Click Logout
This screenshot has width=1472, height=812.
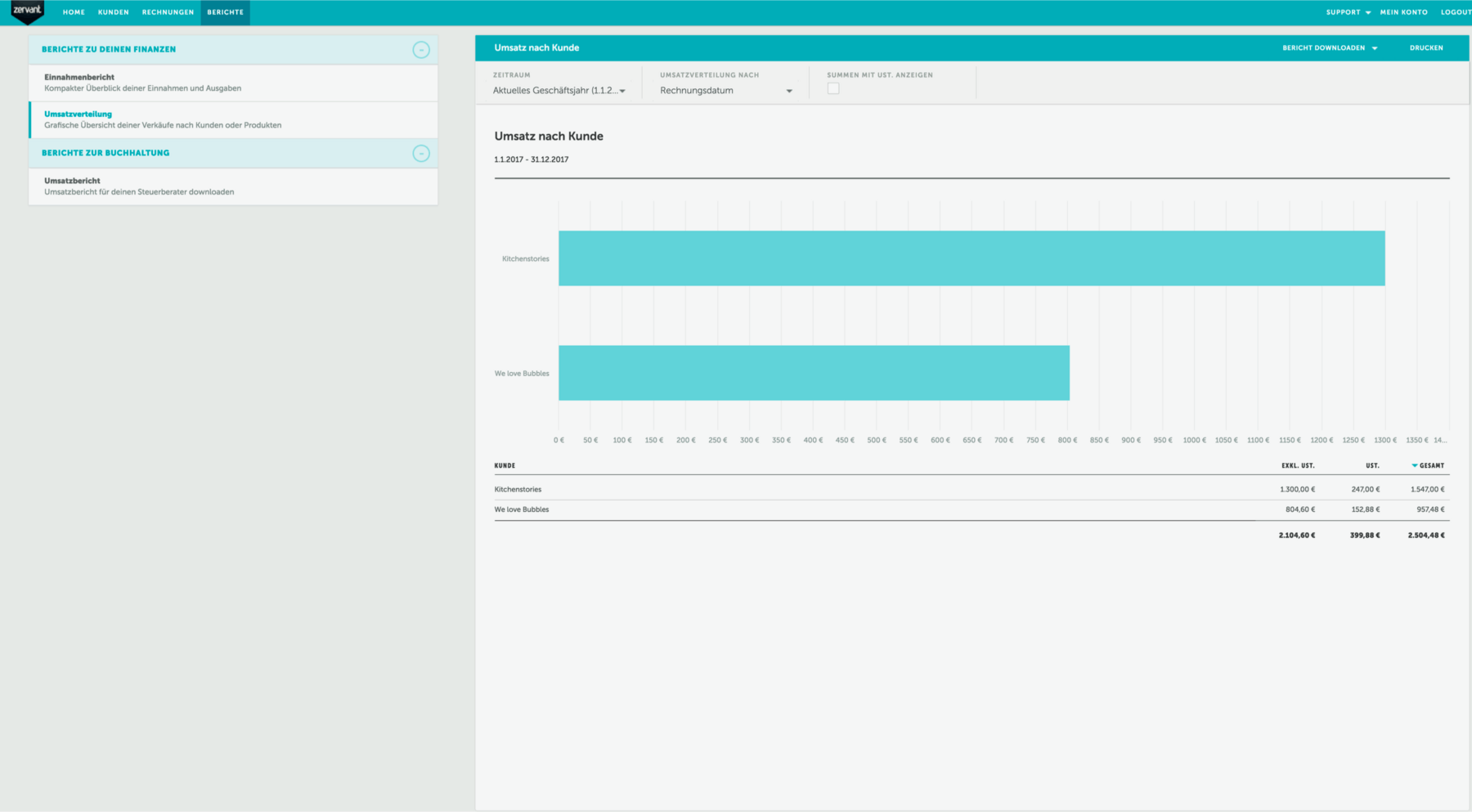tap(1456, 12)
